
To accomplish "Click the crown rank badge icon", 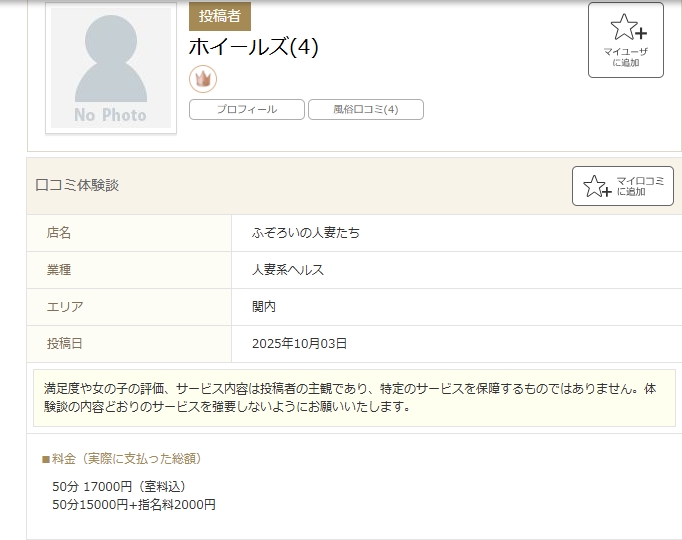I will [x=203, y=79].
